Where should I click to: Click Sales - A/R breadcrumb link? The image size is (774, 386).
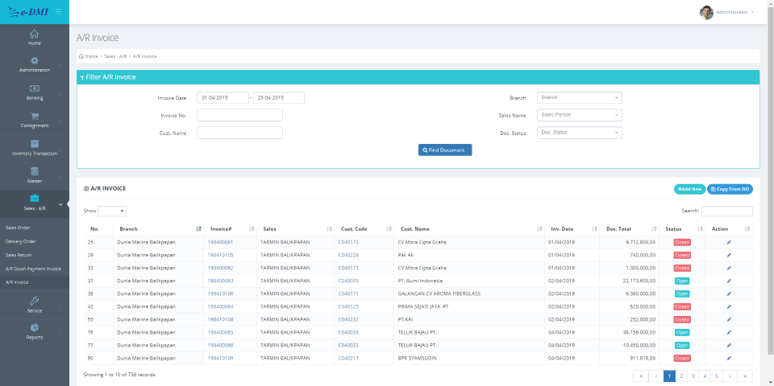[116, 56]
